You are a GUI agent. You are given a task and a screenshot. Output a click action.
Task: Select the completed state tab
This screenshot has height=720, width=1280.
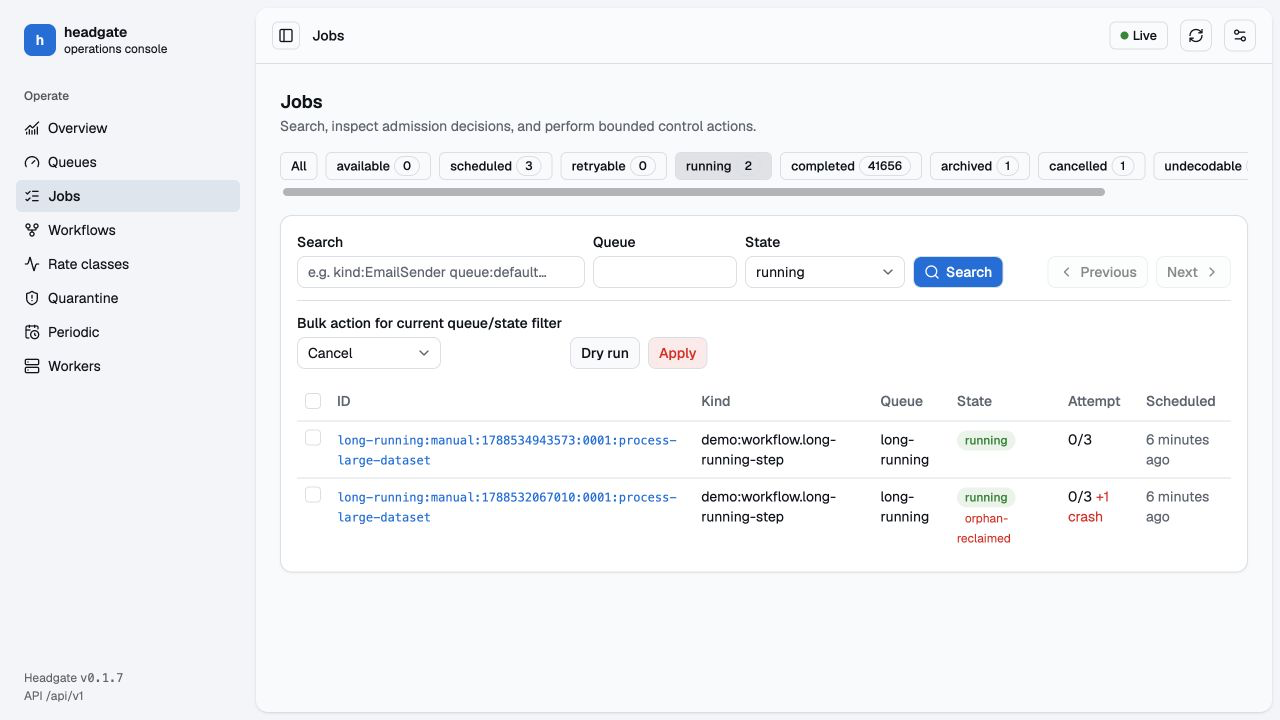point(851,166)
